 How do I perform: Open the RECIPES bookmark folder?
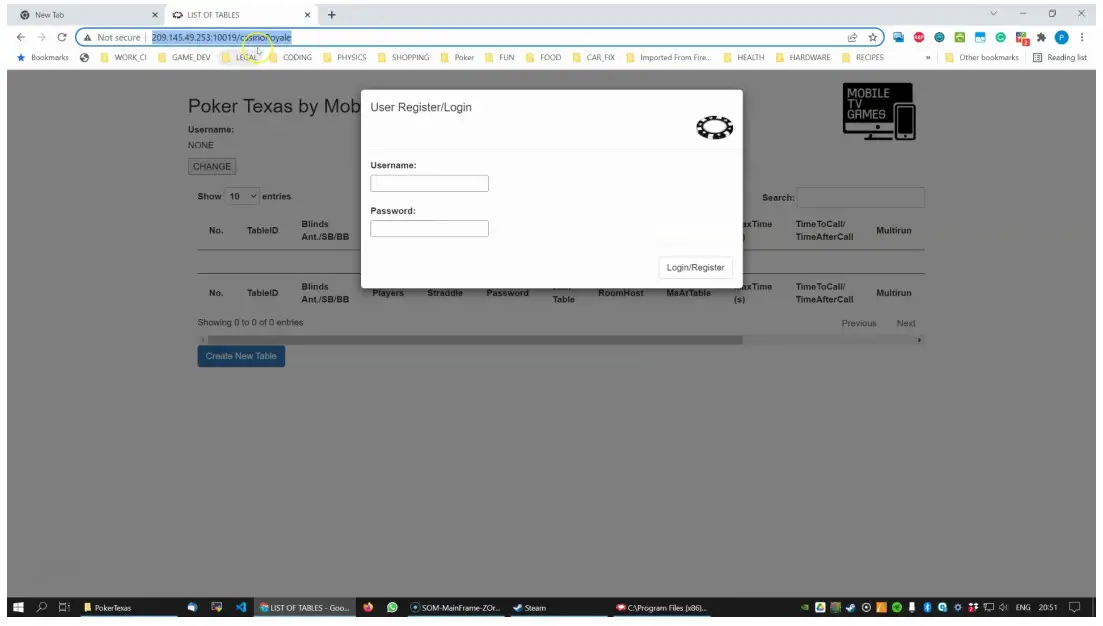pos(862,58)
